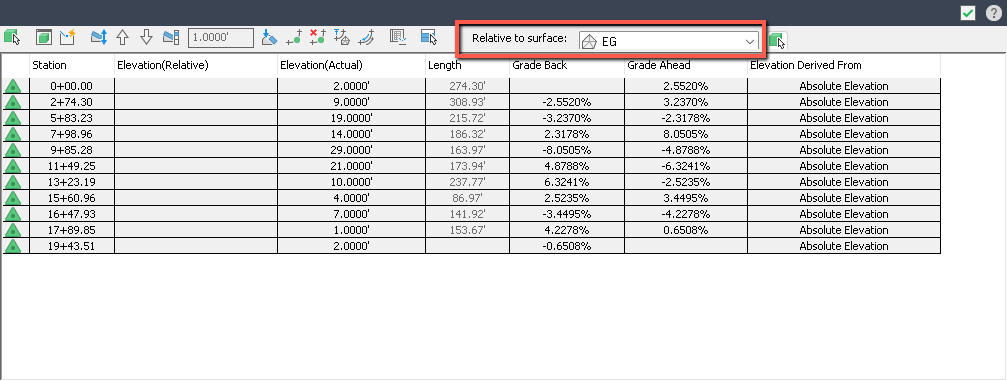Click the Grade Back column header
This screenshot has width=1007, height=381.
(567, 66)
